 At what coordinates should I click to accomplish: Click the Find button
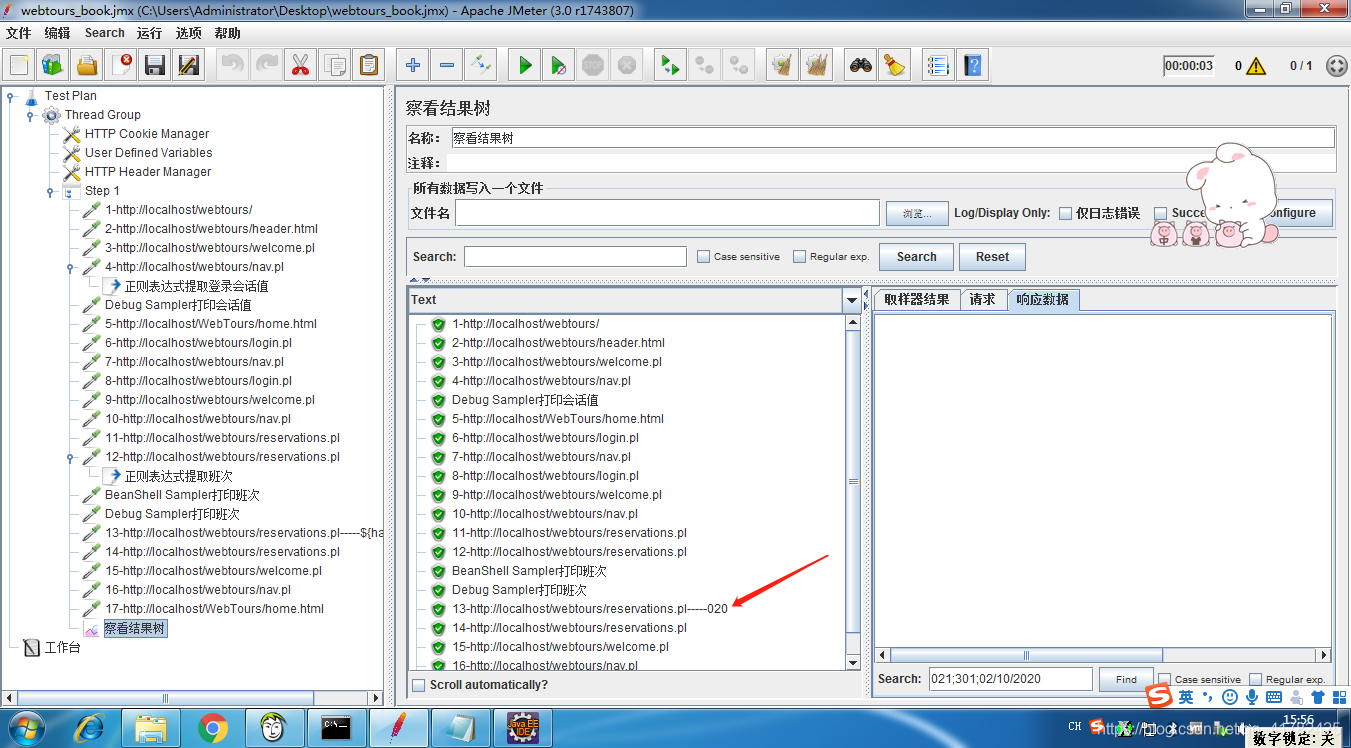point(1126,680)
